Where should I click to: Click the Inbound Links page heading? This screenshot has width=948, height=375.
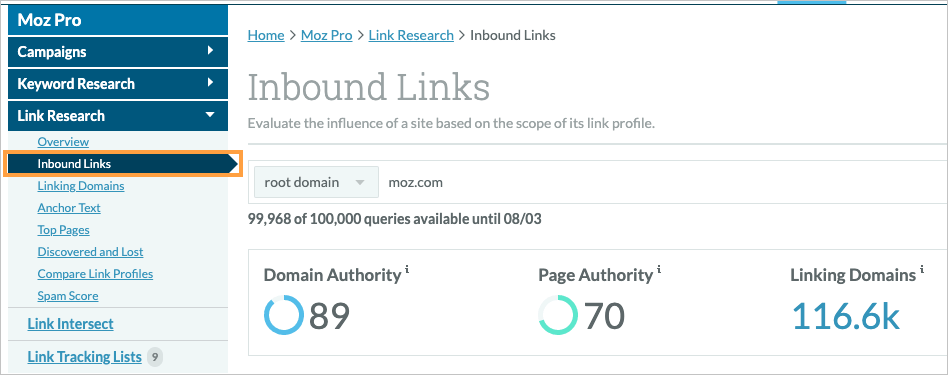click(x=369, y=87)
